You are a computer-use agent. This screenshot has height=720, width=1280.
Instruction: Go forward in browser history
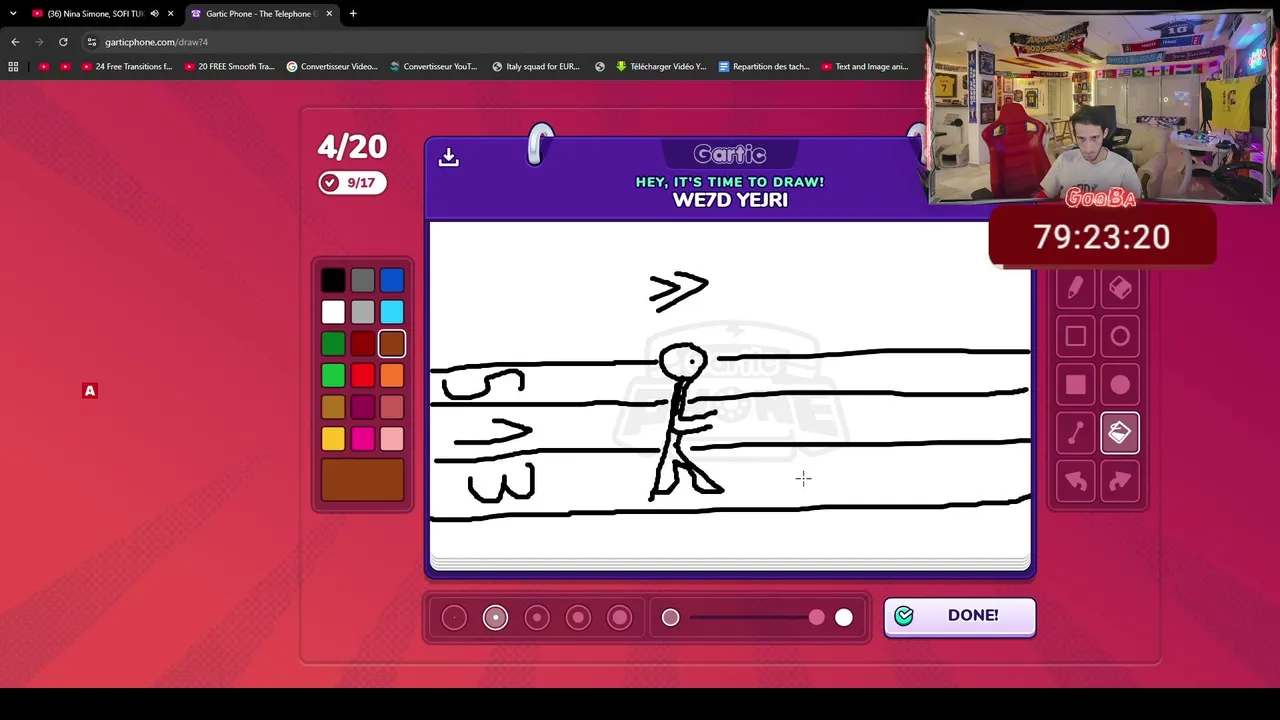click(39, 42)
